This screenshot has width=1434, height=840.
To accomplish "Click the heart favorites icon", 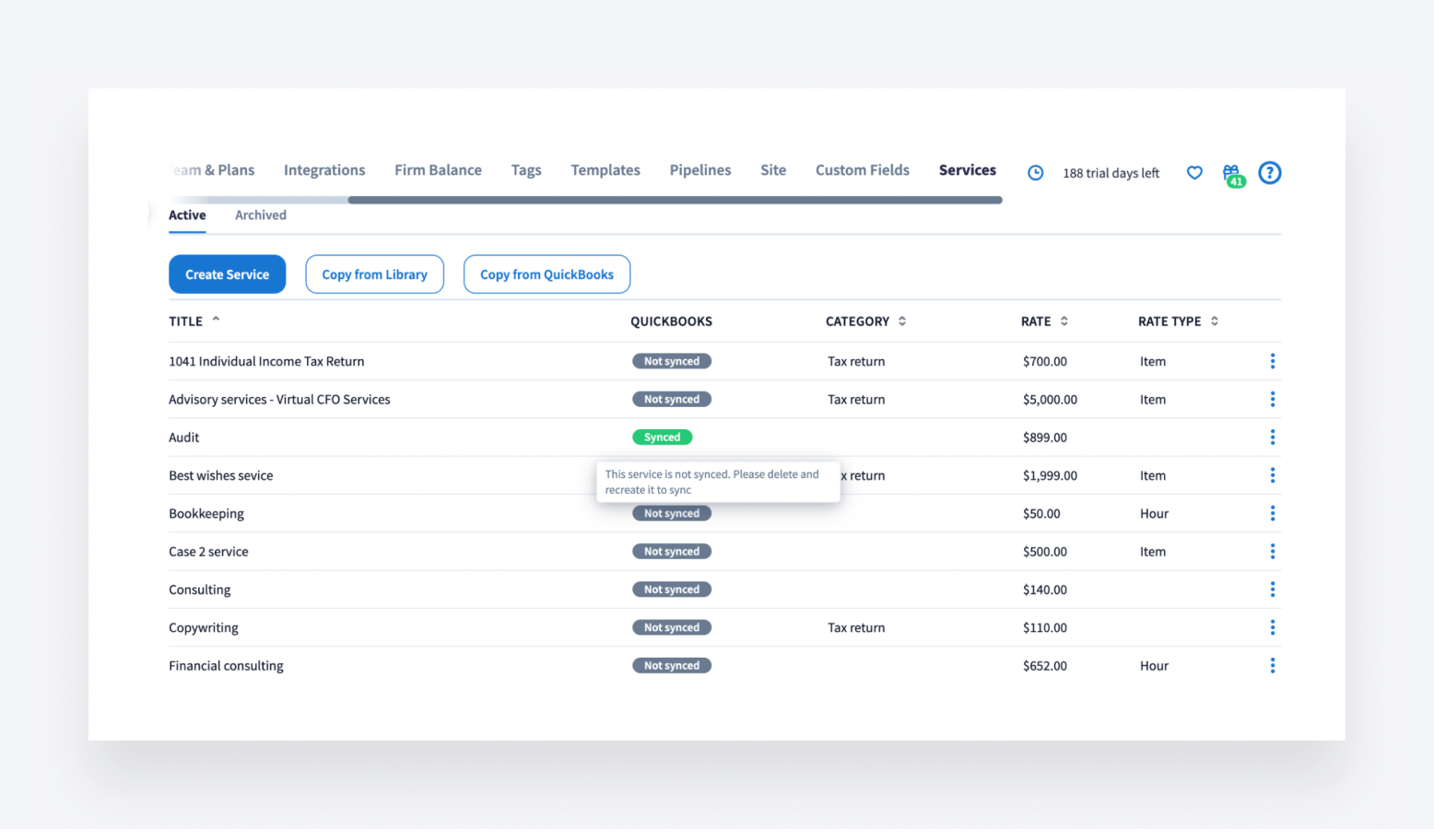I will click(x=1194, y=173).
